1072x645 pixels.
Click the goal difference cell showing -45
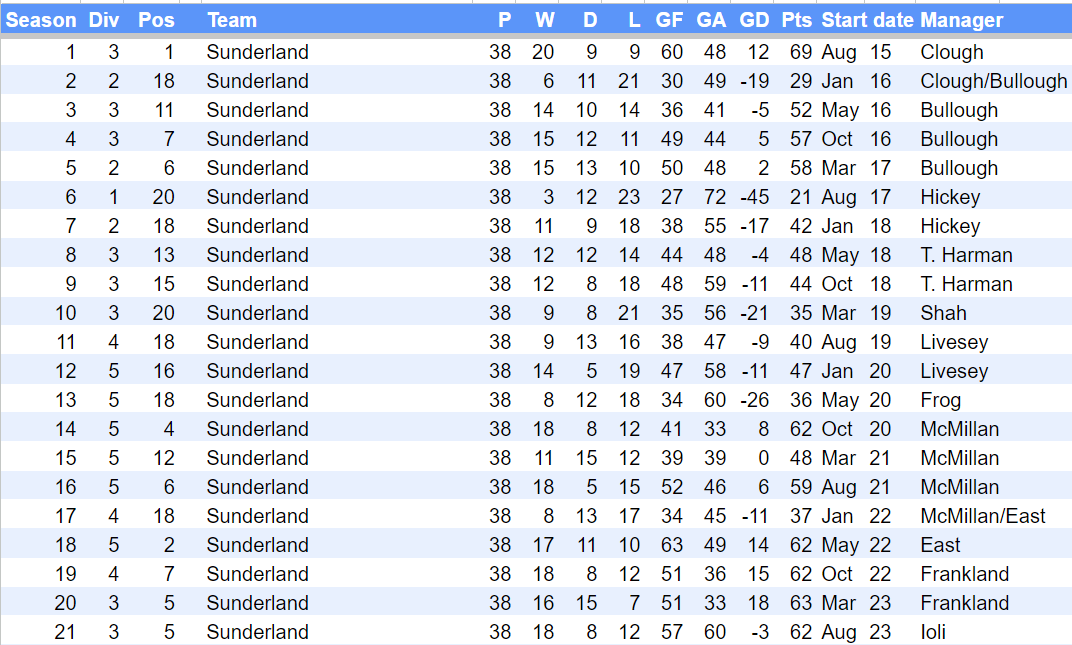[755, 197]
